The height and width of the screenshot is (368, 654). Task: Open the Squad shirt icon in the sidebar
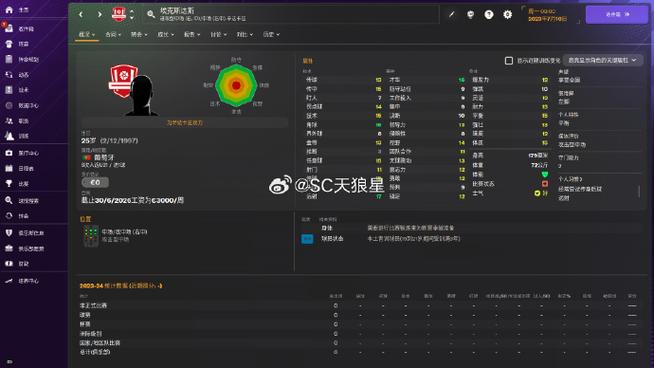[9, 44]
